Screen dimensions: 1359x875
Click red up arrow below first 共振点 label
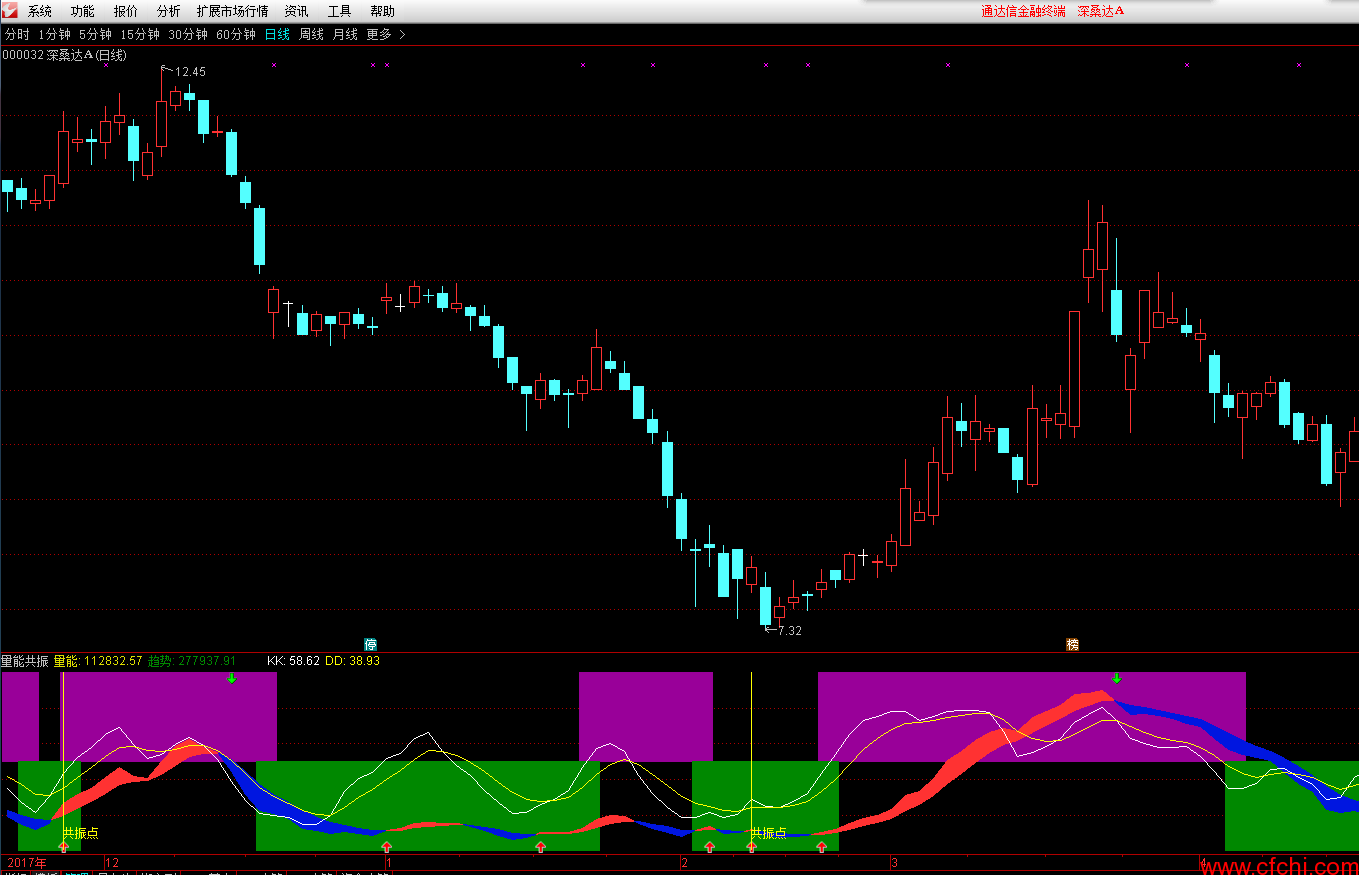point(64,847)
